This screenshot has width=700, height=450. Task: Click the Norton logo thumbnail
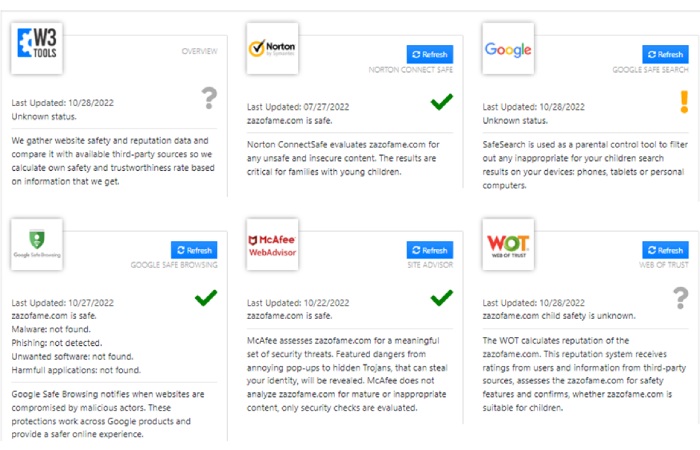pos(272,48)
